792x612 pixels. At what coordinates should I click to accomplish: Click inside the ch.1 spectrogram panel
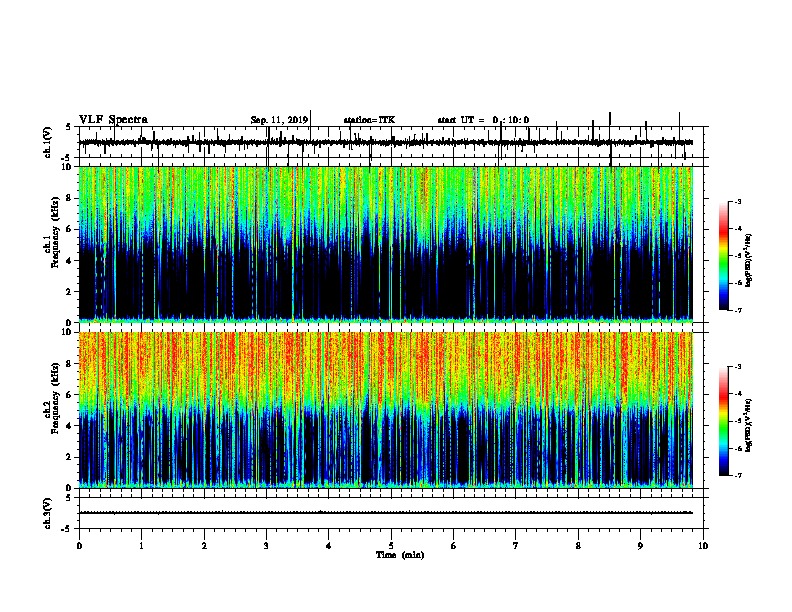[x=386, y=244]
